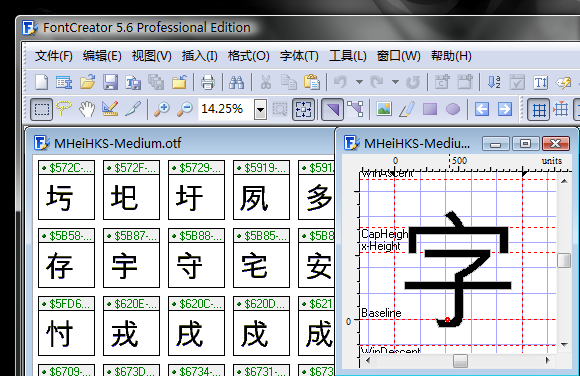
Task: Go to next glyph arrow
Action: (505, 109)
